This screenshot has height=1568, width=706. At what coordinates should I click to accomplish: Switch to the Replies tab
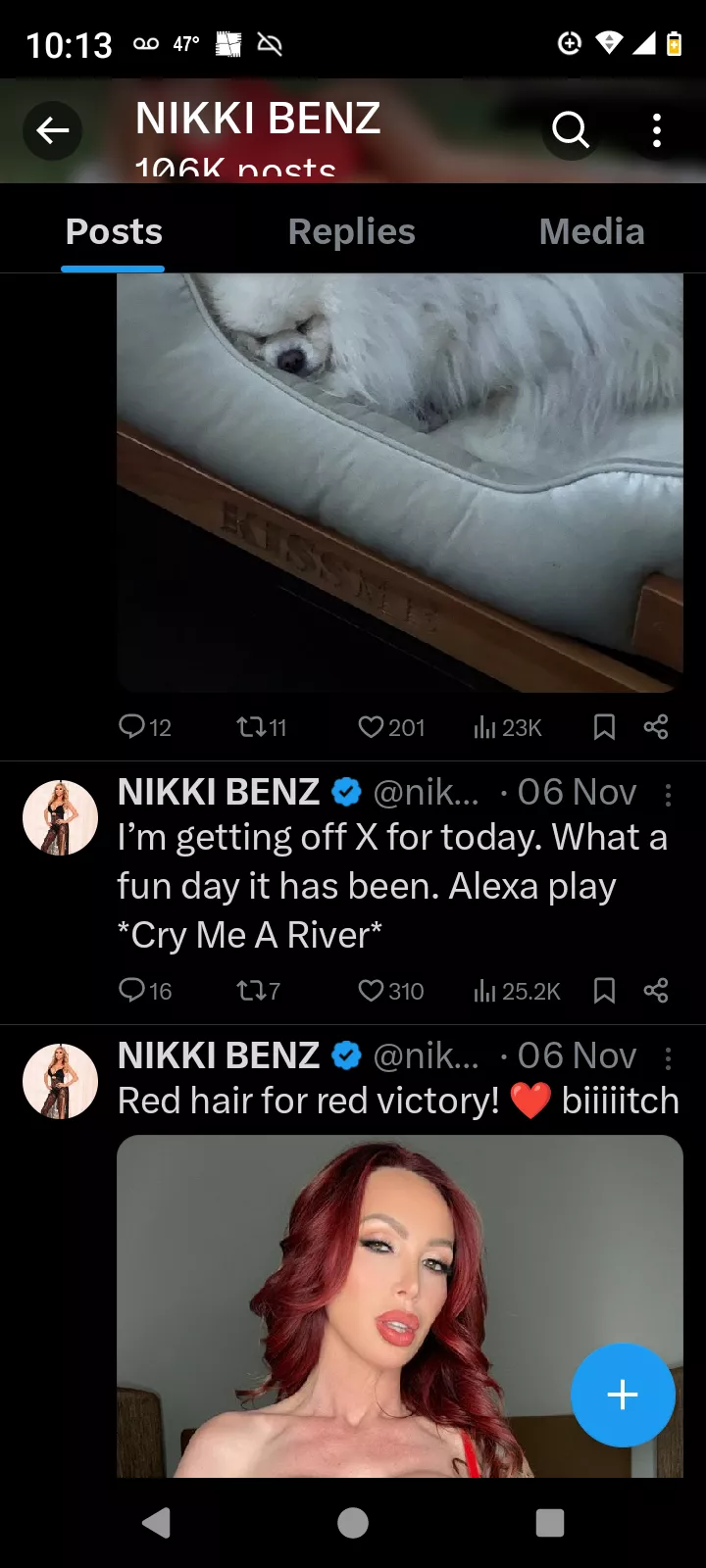[x=351, y=231]
